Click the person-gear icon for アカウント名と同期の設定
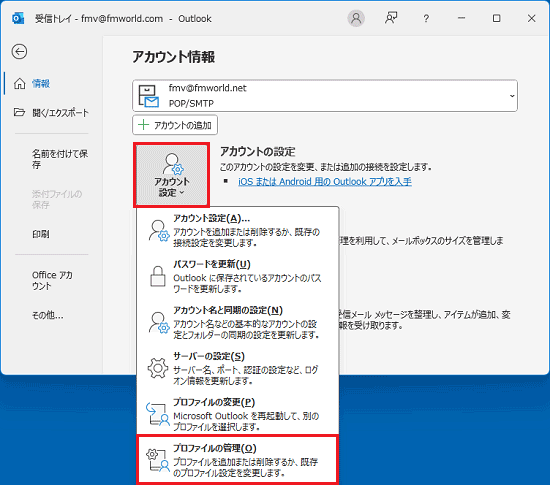 pyautogui.click(x=159, y=322)
